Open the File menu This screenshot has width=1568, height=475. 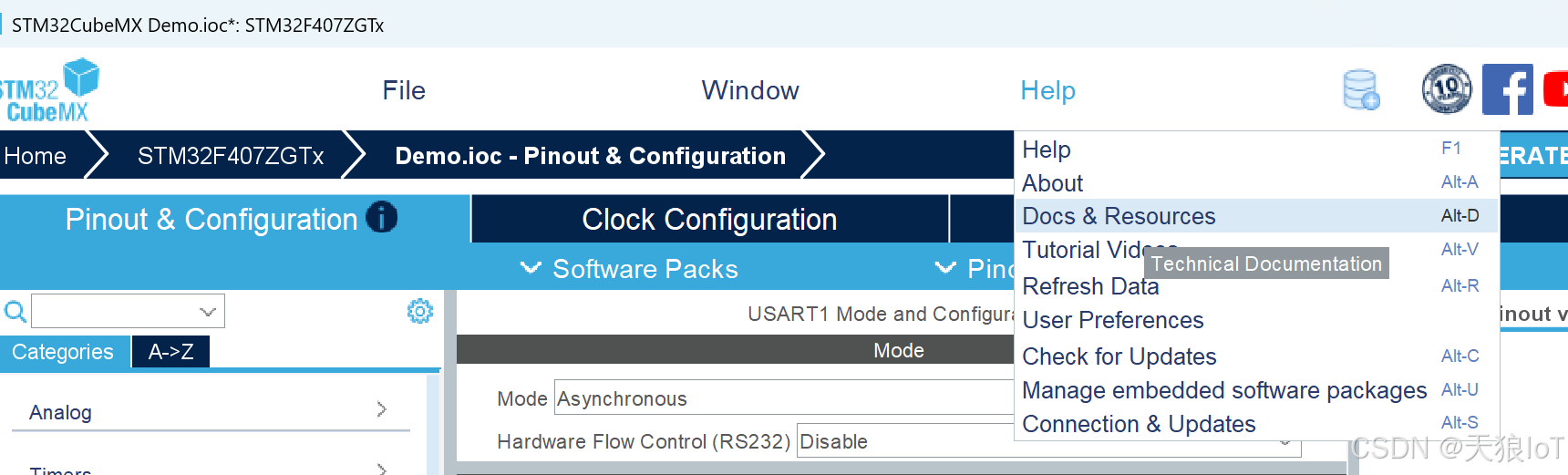(404, 90)
